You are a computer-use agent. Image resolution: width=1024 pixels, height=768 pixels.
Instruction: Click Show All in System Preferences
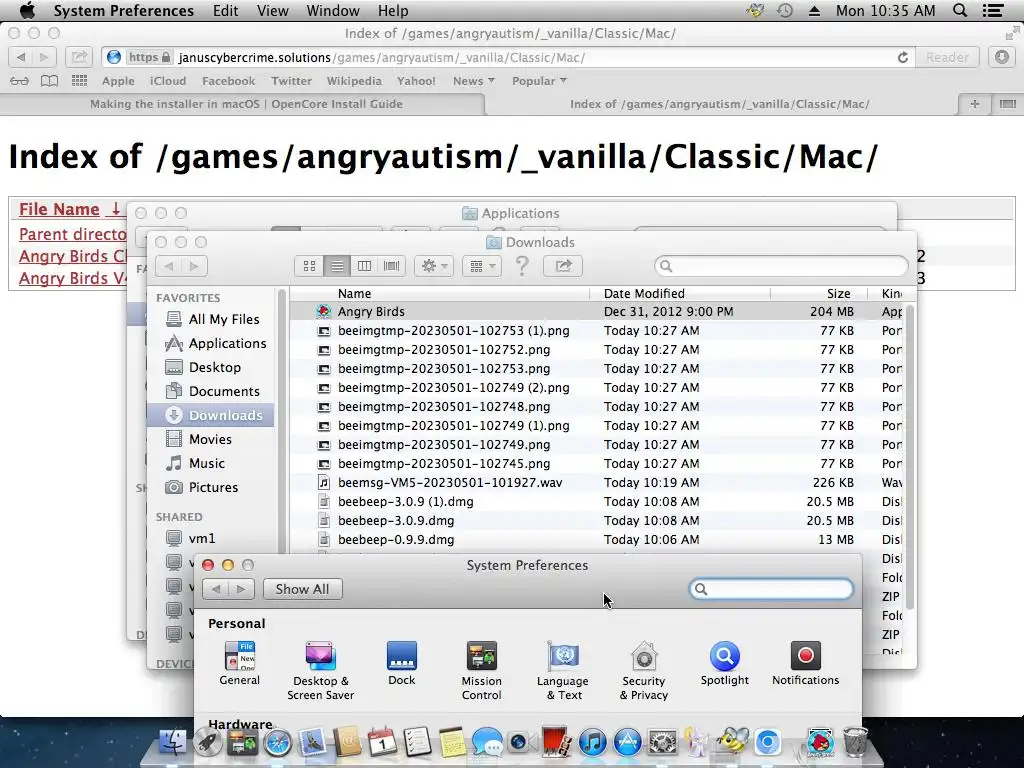click(302, 589)
